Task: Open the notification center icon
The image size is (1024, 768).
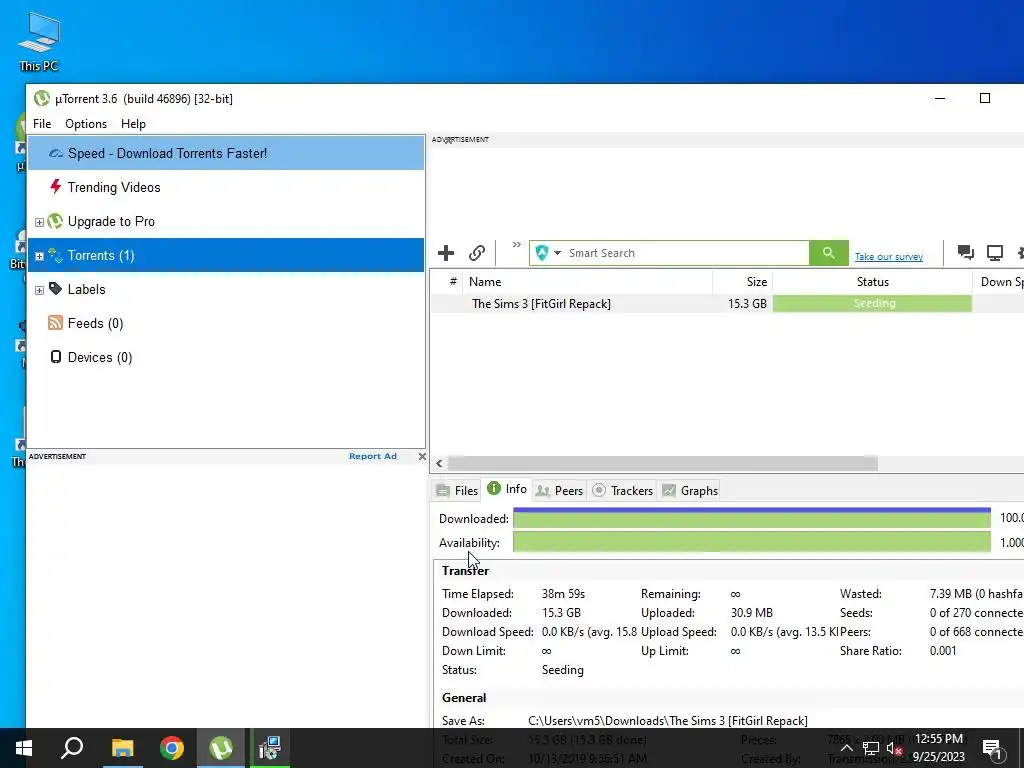Action: click(x=992, y=748)
